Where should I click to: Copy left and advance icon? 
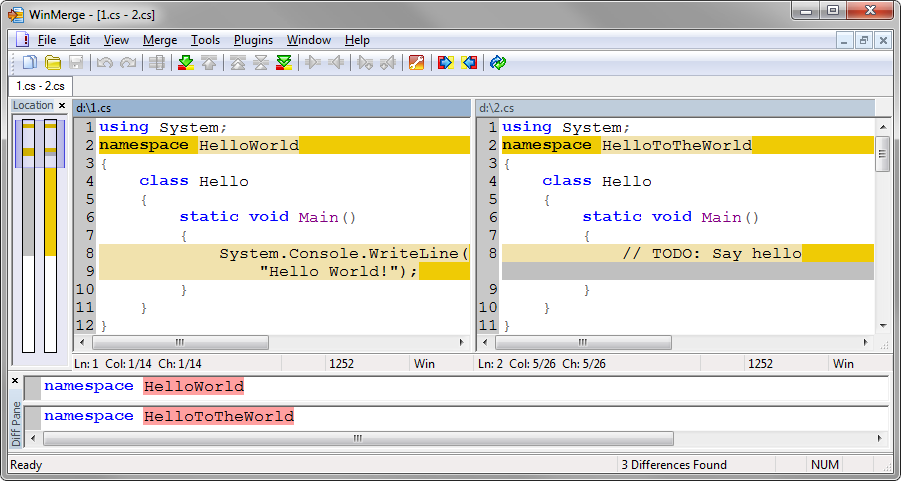(x=388, y=62)
